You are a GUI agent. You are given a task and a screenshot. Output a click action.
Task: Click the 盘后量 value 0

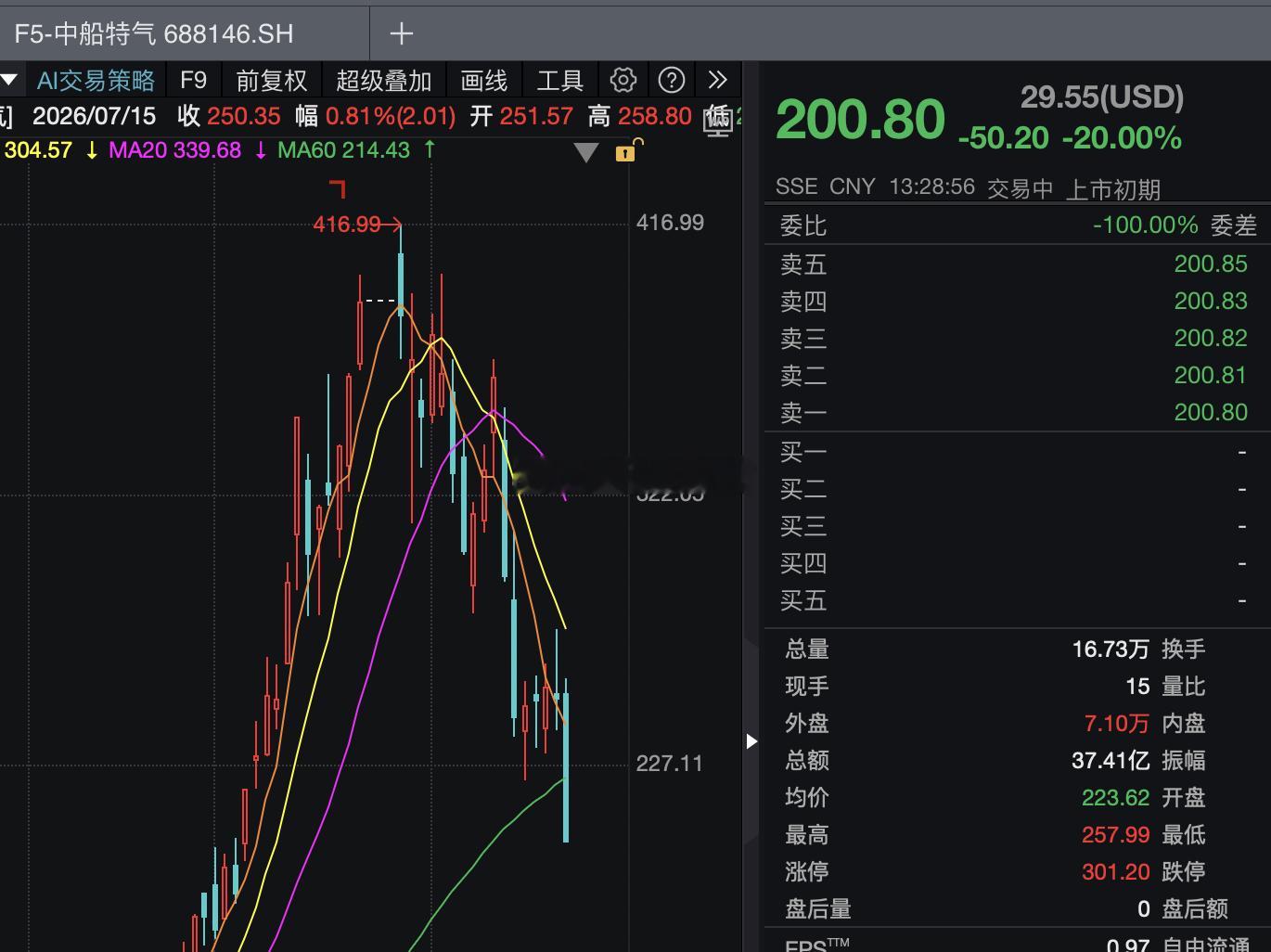(x=1144, y=909)
